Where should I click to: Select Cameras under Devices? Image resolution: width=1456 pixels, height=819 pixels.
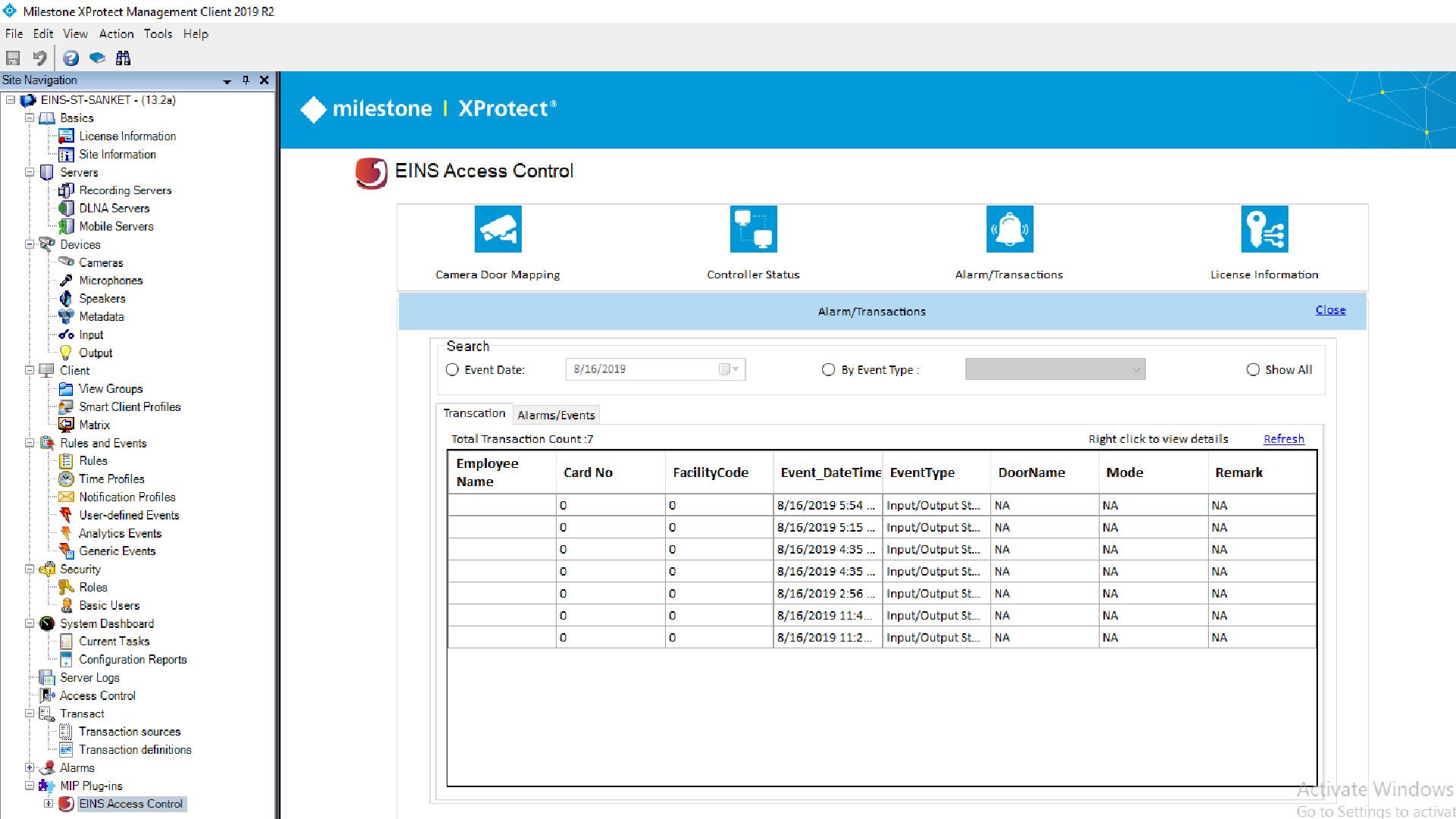(101, 263)
